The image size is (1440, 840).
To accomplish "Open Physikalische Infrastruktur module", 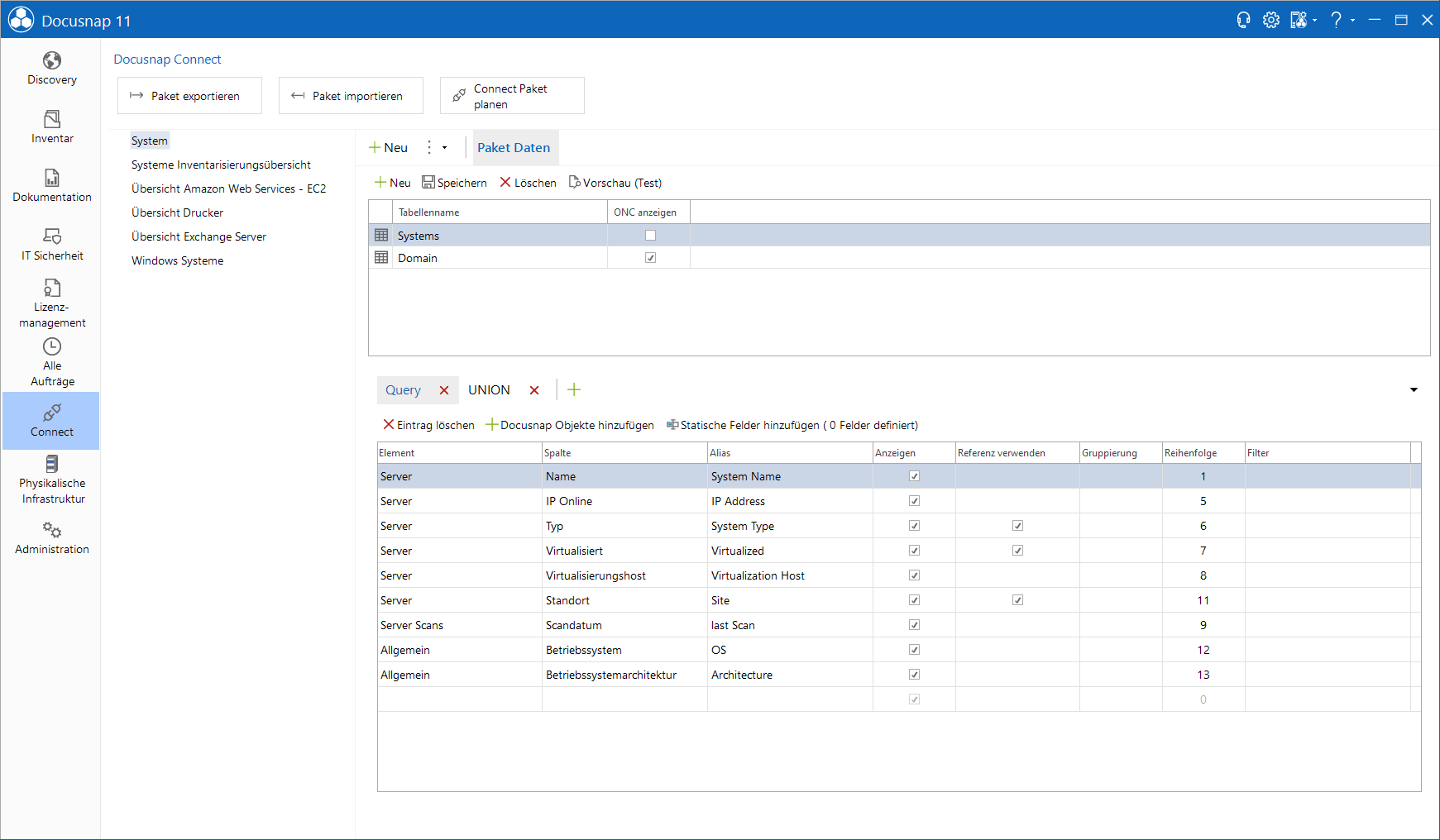I will (51, 480).
